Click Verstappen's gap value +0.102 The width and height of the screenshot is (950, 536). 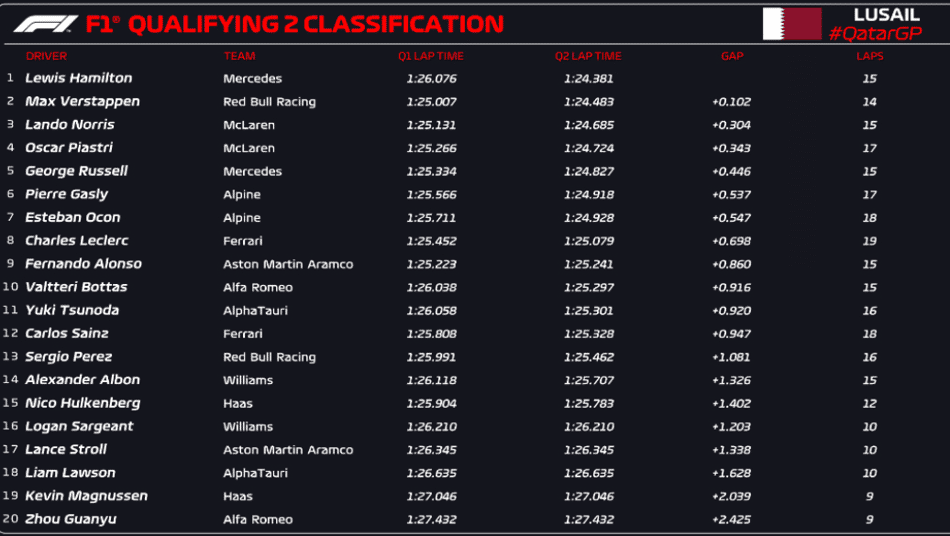pos(731,102)
